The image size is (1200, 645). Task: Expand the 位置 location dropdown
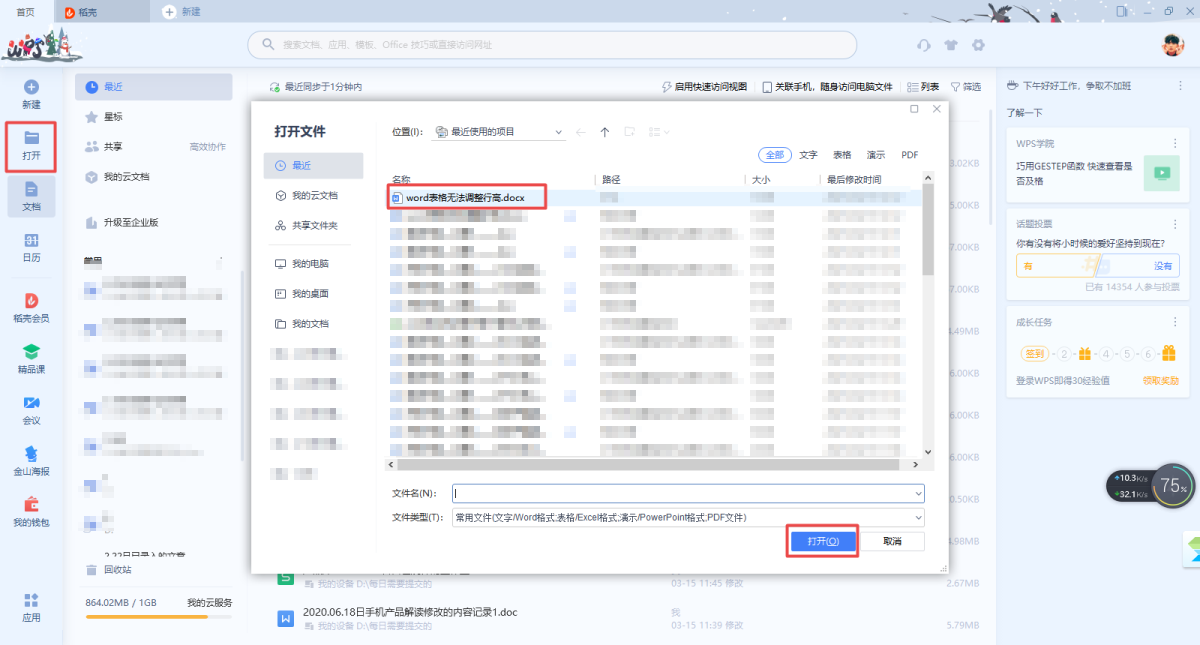click(x=558, y=132)
